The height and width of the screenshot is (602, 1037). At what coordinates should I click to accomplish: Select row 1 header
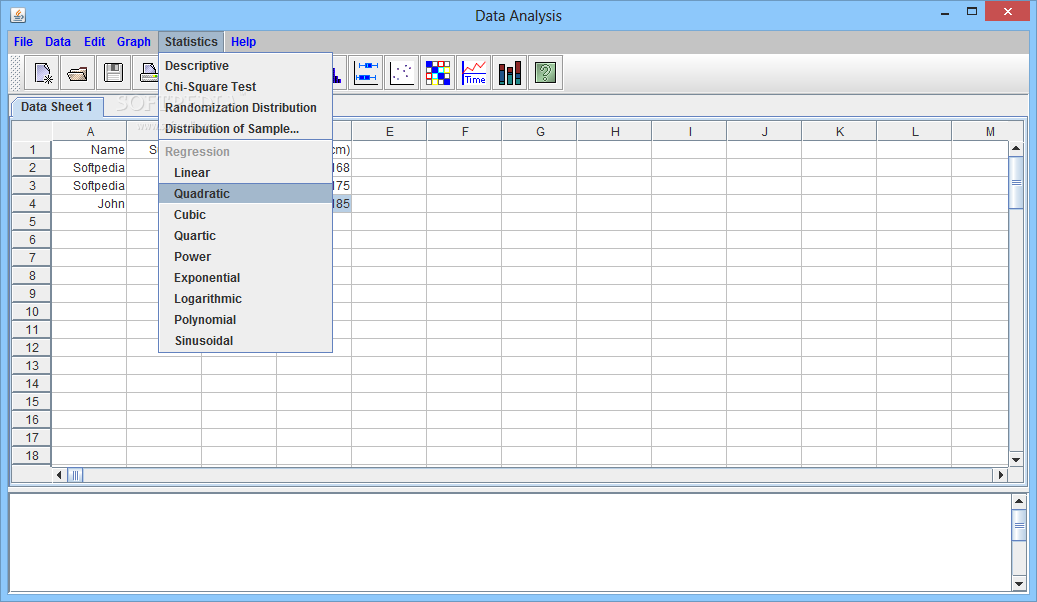(x=32, y=150)
